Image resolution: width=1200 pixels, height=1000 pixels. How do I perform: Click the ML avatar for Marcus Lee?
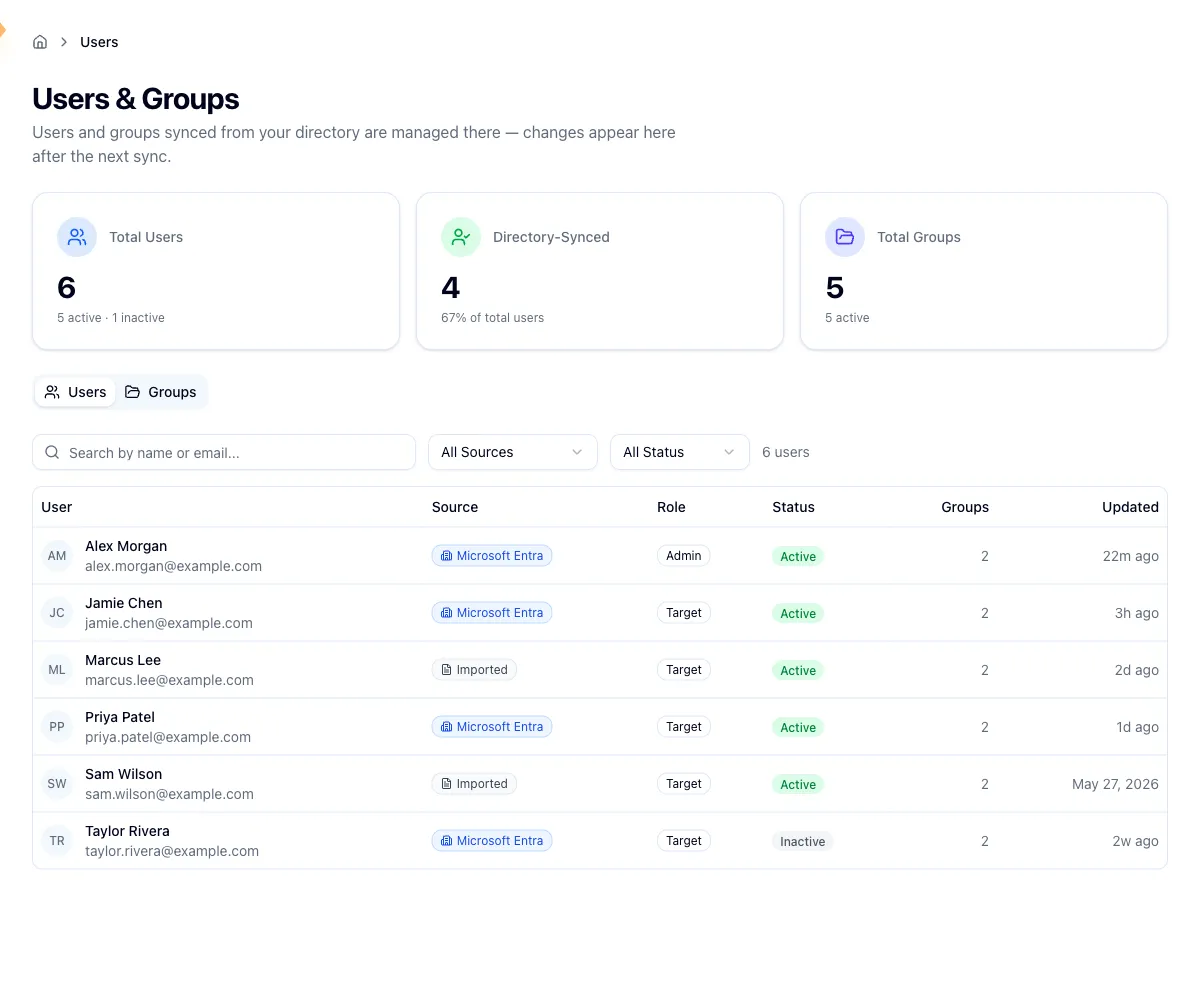pos(57,670)
